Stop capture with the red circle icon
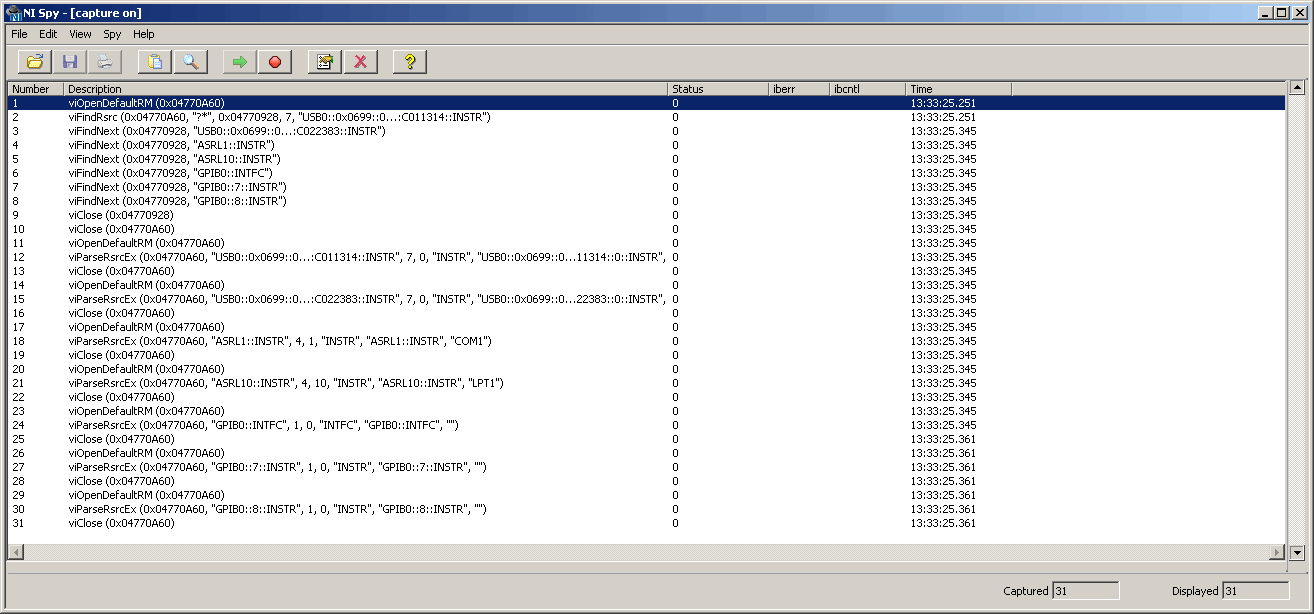 (x=275, y=62)
